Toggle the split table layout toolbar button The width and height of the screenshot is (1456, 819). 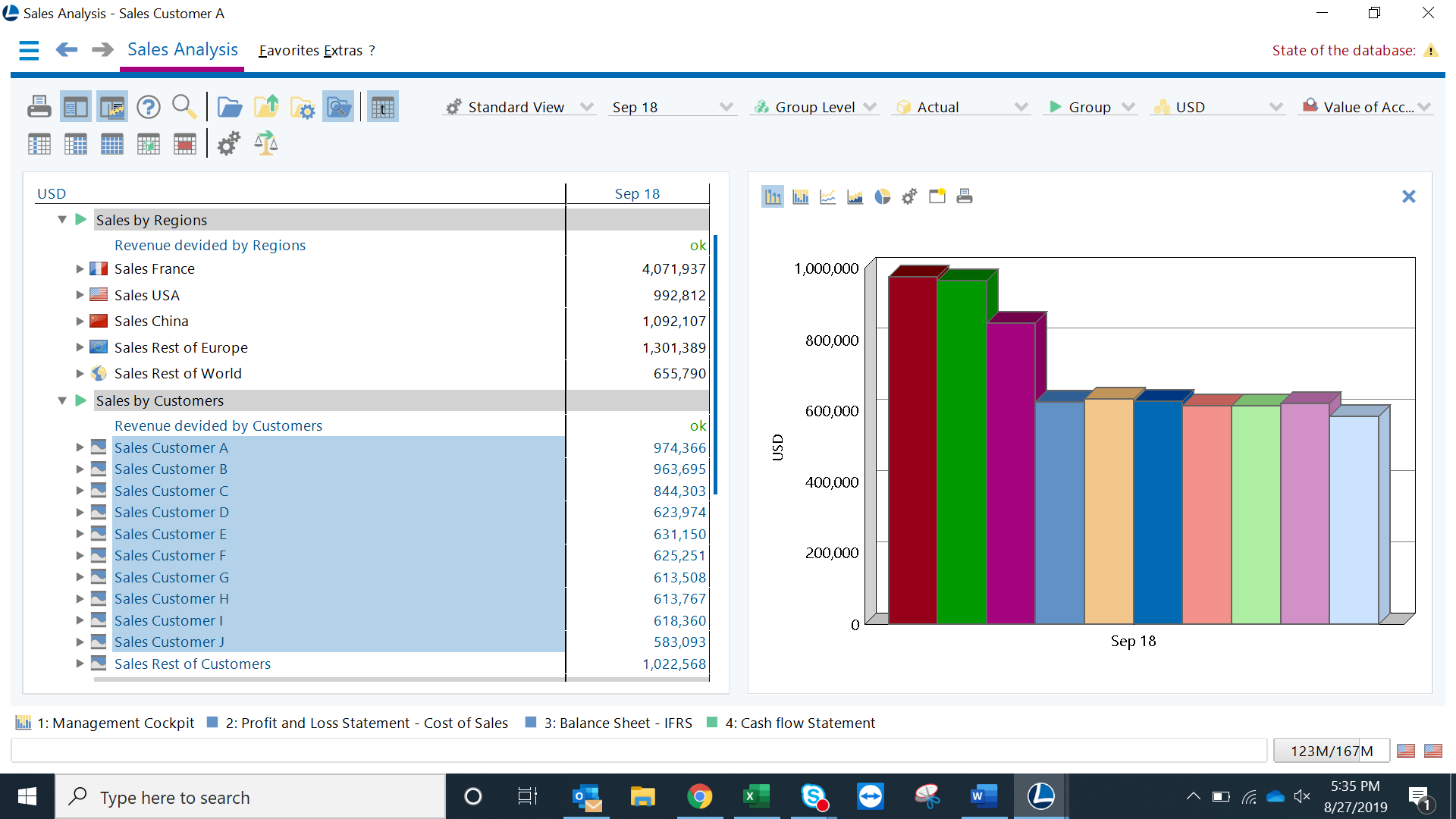pos(76,107)
